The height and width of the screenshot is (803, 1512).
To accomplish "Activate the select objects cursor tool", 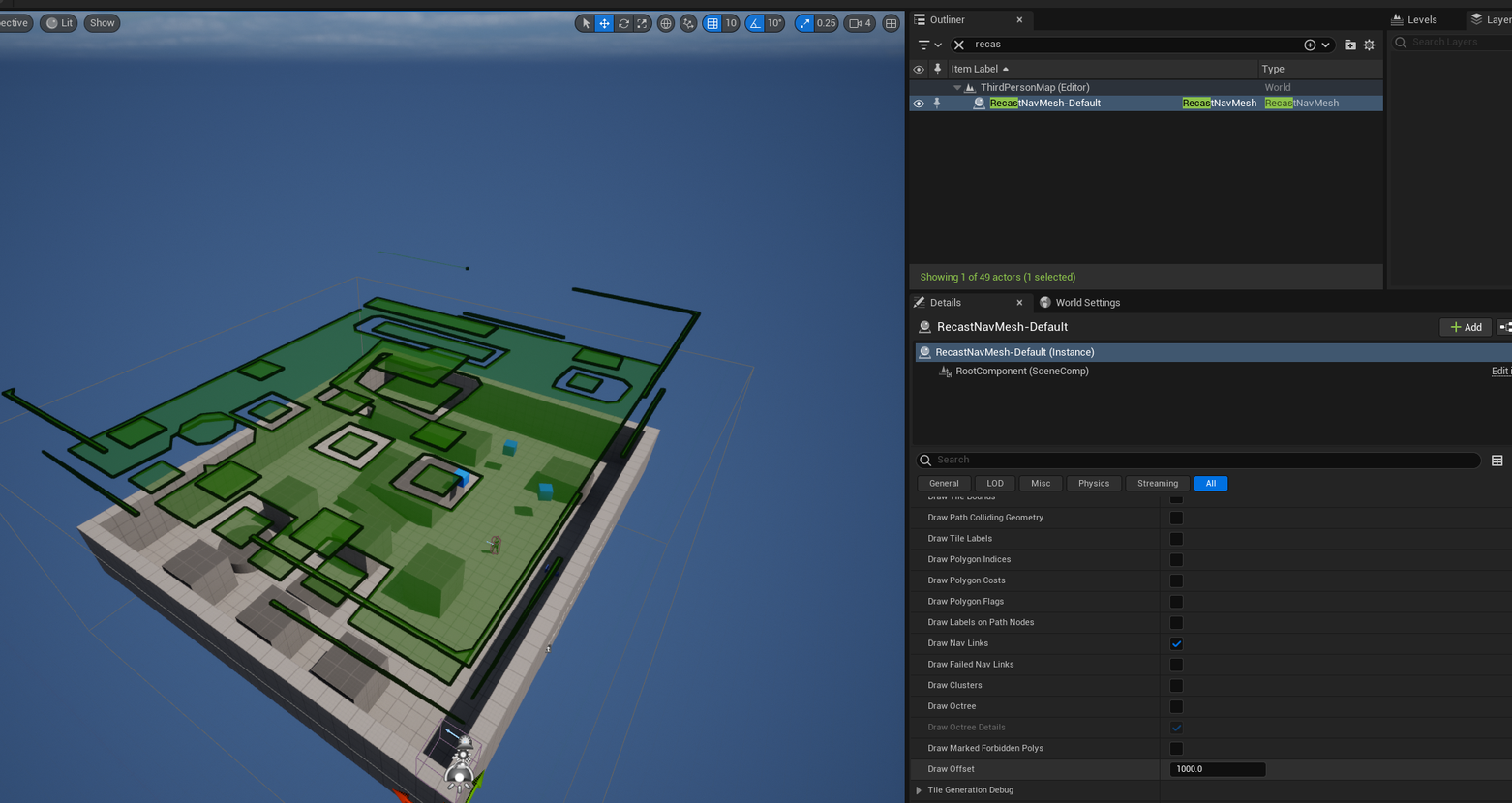I will point(586,23).
